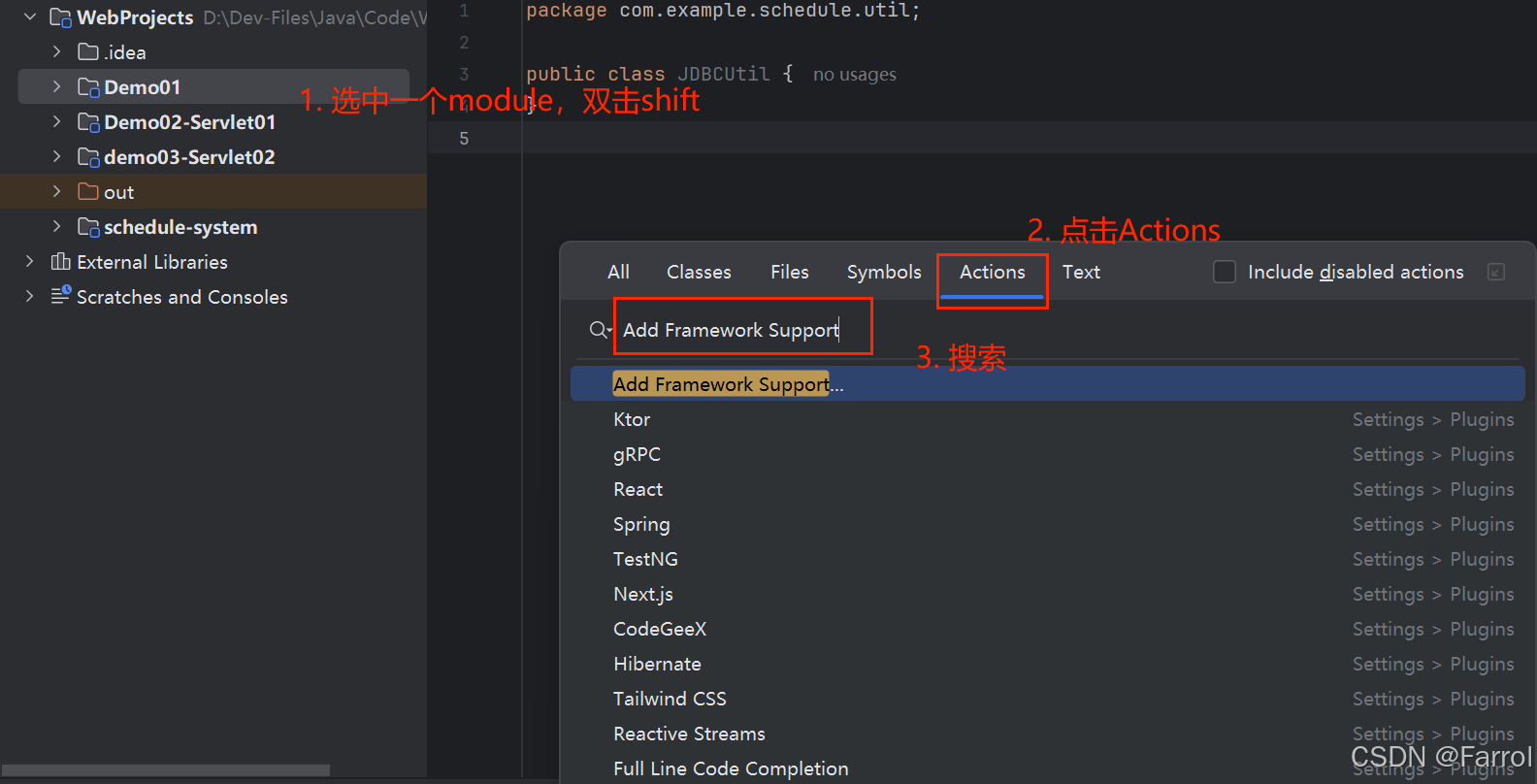Select the Spring result
The width and height of the screenshot is (1537, 784).
click(x=1048, y=524)
